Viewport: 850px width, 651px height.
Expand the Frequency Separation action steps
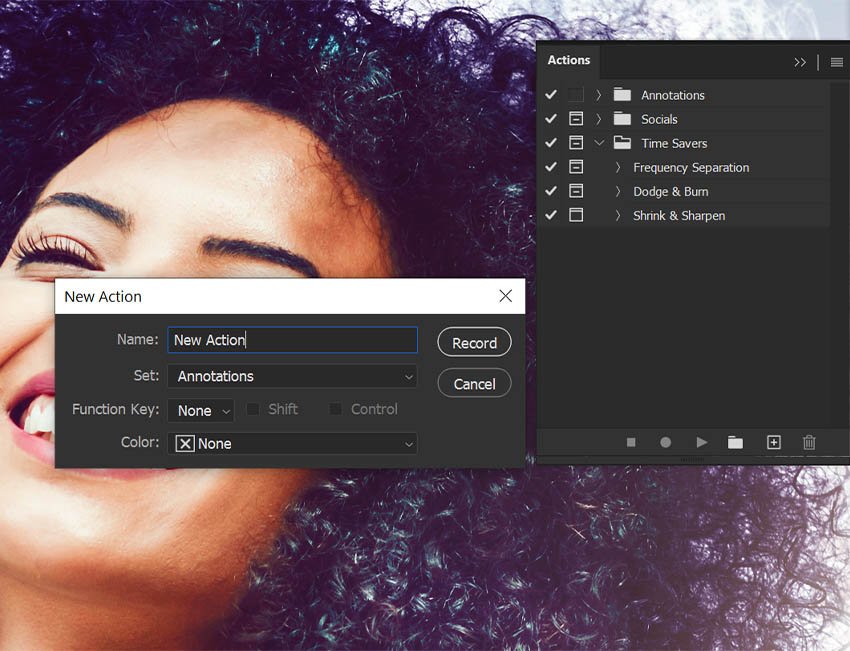pyautogui.click(x=617, y=167)
